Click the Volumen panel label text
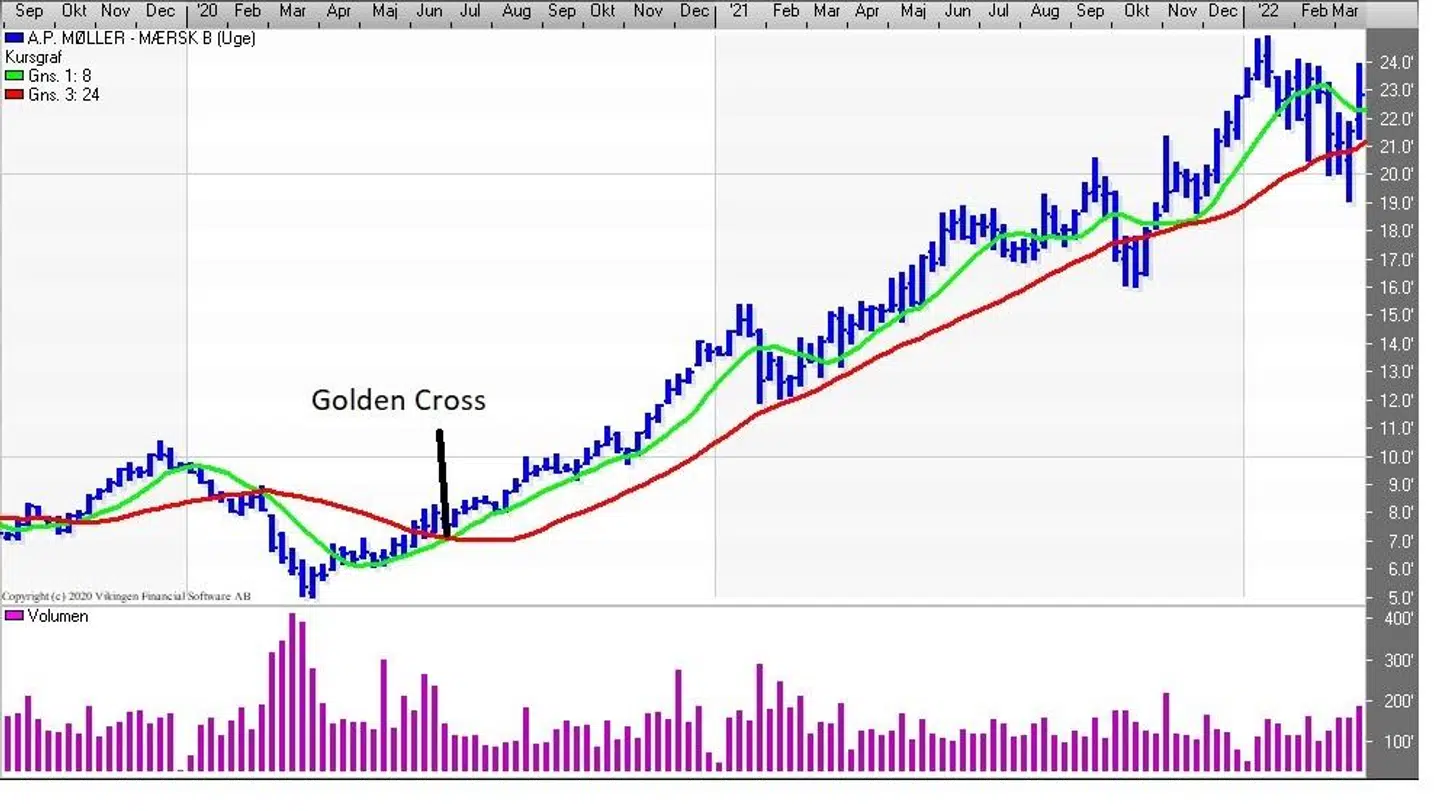1440x811 pixels. click(x=58, y=616)
